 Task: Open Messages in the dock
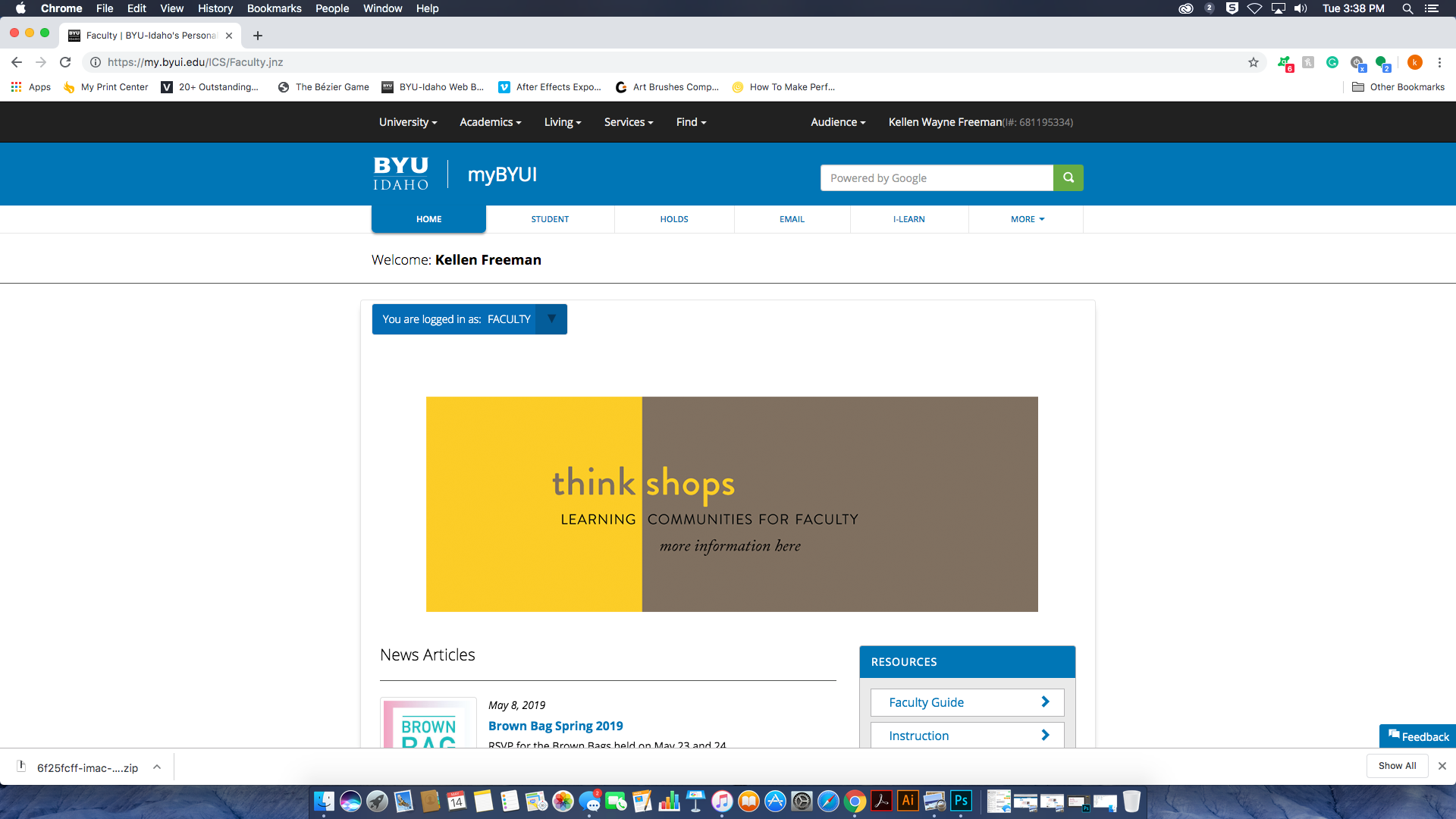click(x=589, y=801)
